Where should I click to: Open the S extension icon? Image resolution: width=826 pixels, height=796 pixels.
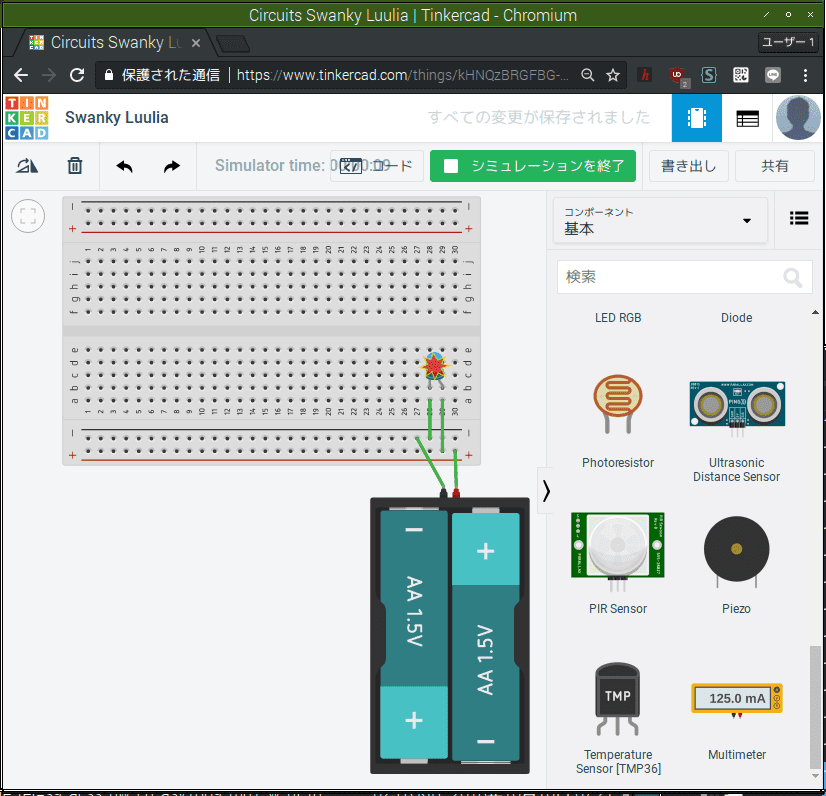point(709,75)
